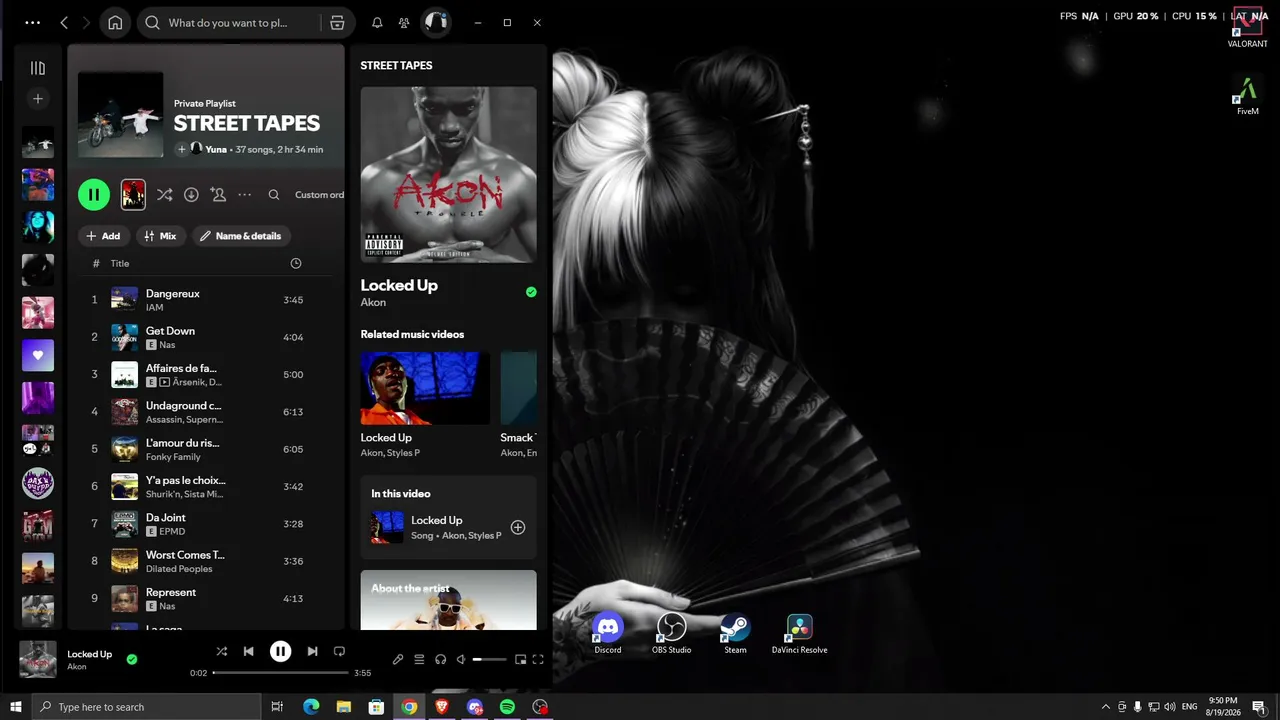Open more options for STREET TAPES playlist

(245, 195)
